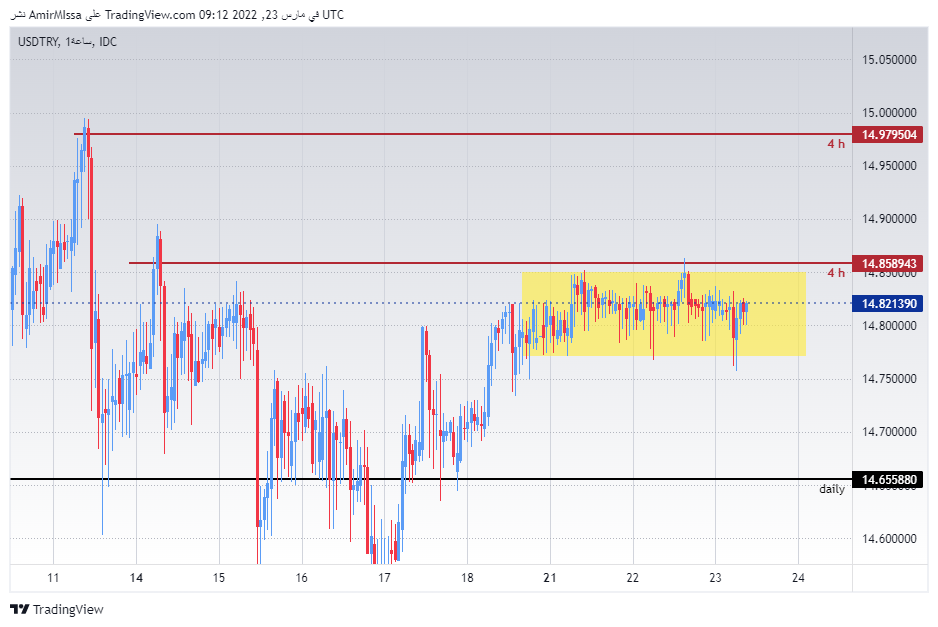938x627 pixels.
Task: Select the date 23 on the time axis
Action: coord(716,581)
